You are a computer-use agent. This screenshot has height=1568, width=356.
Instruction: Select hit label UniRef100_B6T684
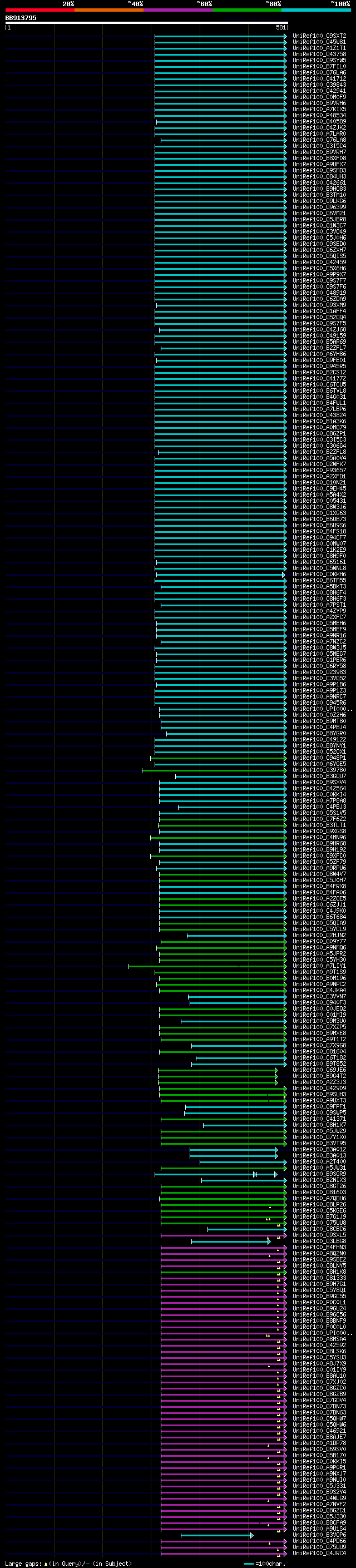(x=319, y=917)
